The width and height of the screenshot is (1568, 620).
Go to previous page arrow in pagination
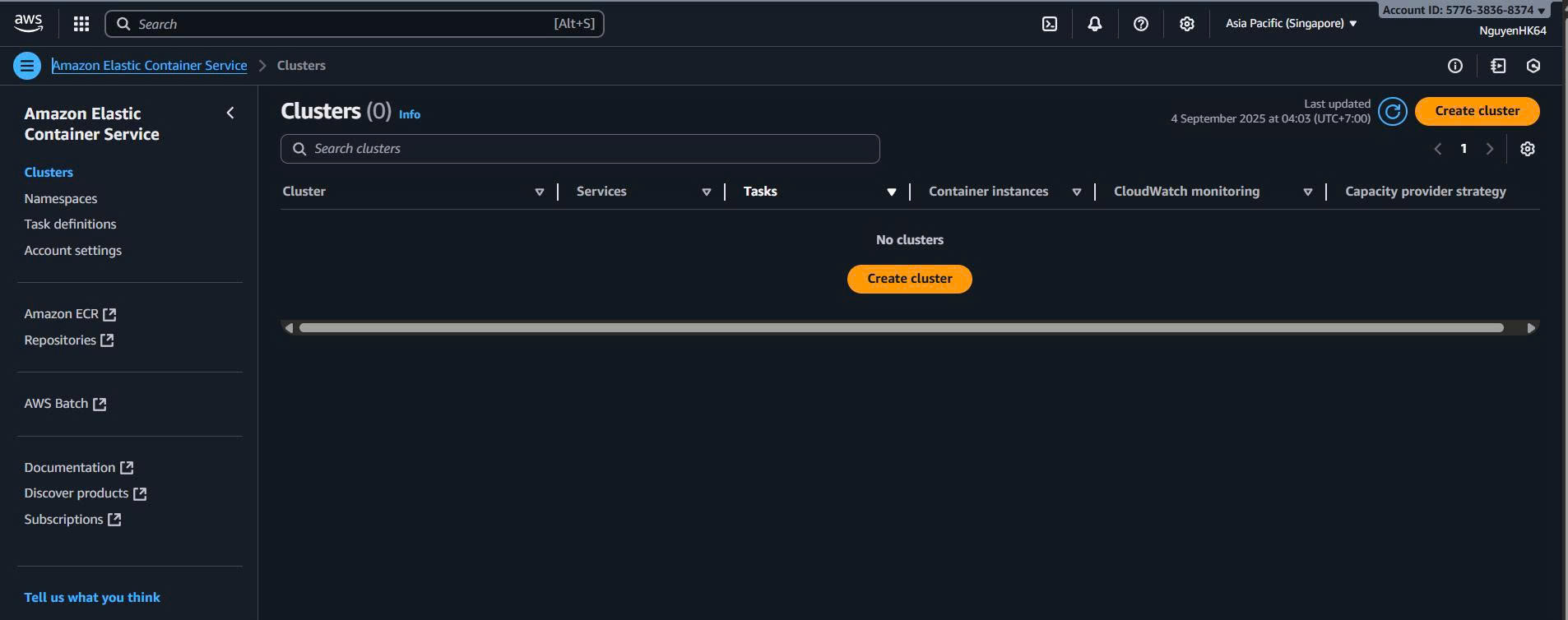[x=1438, y=149]
